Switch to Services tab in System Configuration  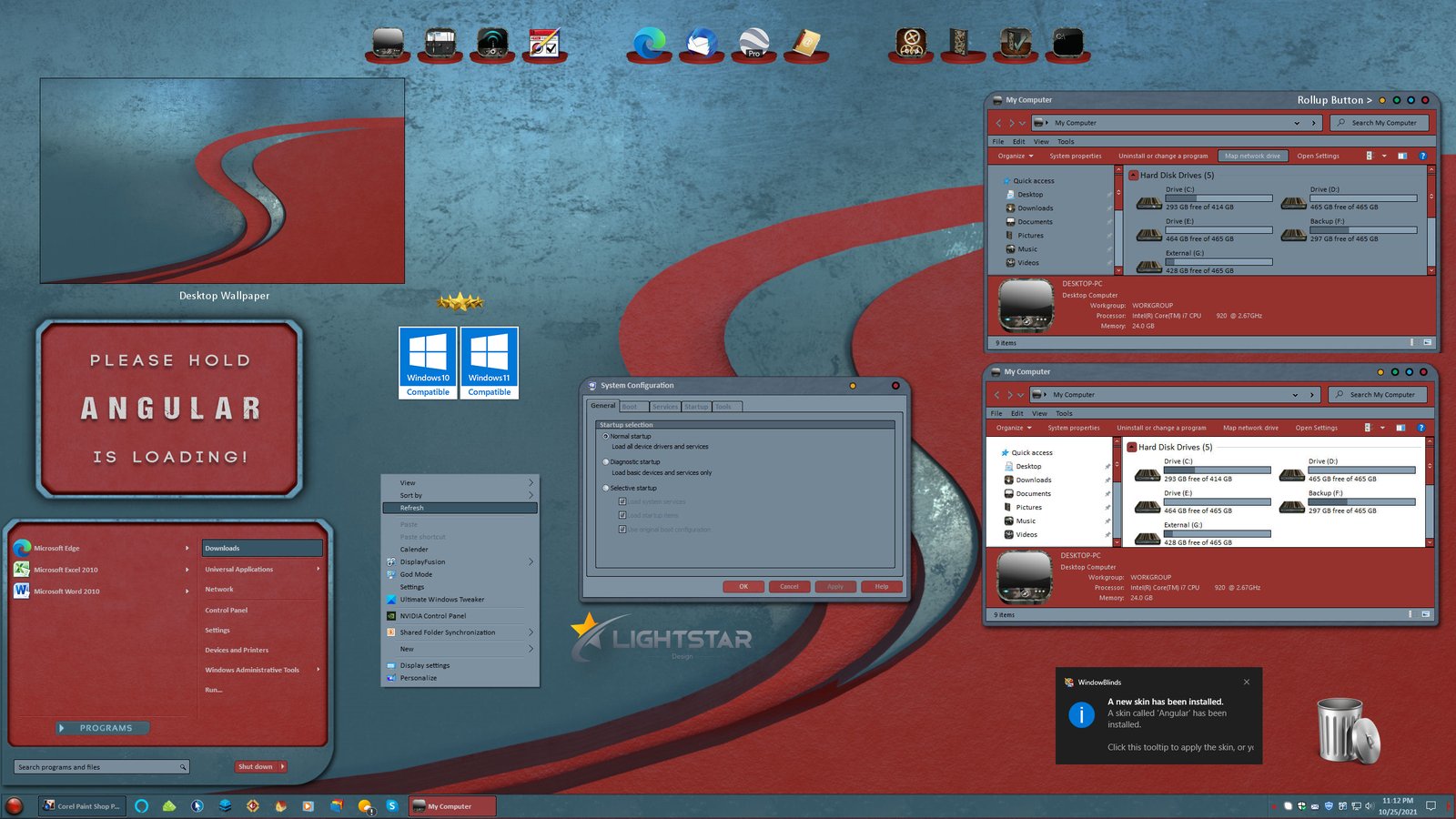coord(665,407)
